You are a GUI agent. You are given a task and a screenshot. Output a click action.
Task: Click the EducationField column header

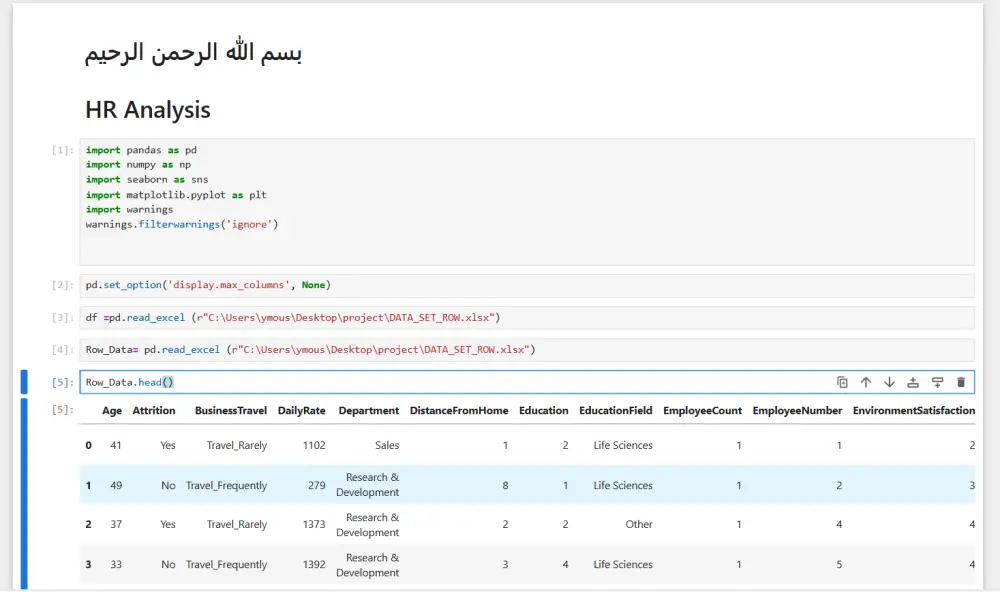(615, 411)
